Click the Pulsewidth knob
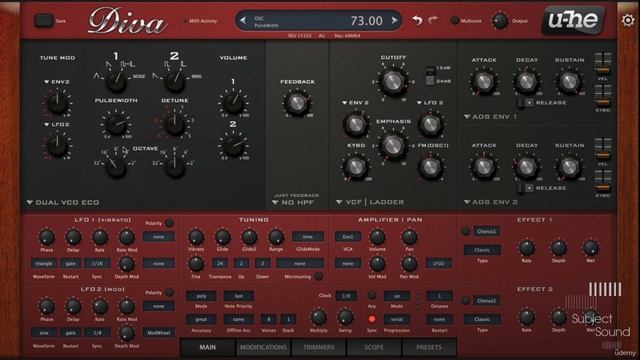Screen dimensions: 640x360 (116, 124)
